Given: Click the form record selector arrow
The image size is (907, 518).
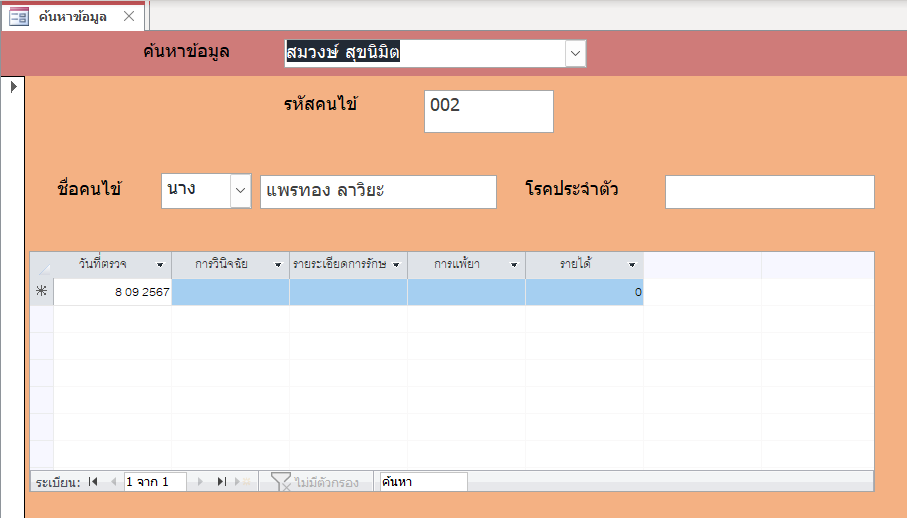Looking at the screenshot, I should coord(13,87).
